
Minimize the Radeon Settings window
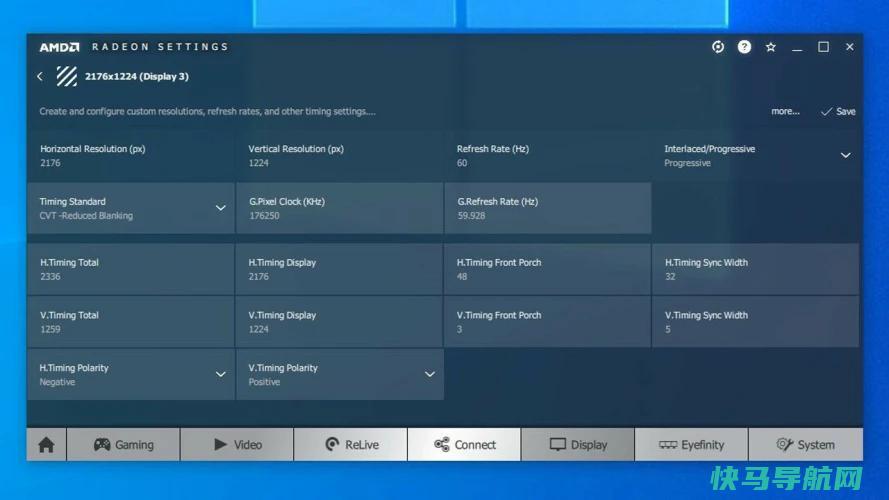[797, 48]
